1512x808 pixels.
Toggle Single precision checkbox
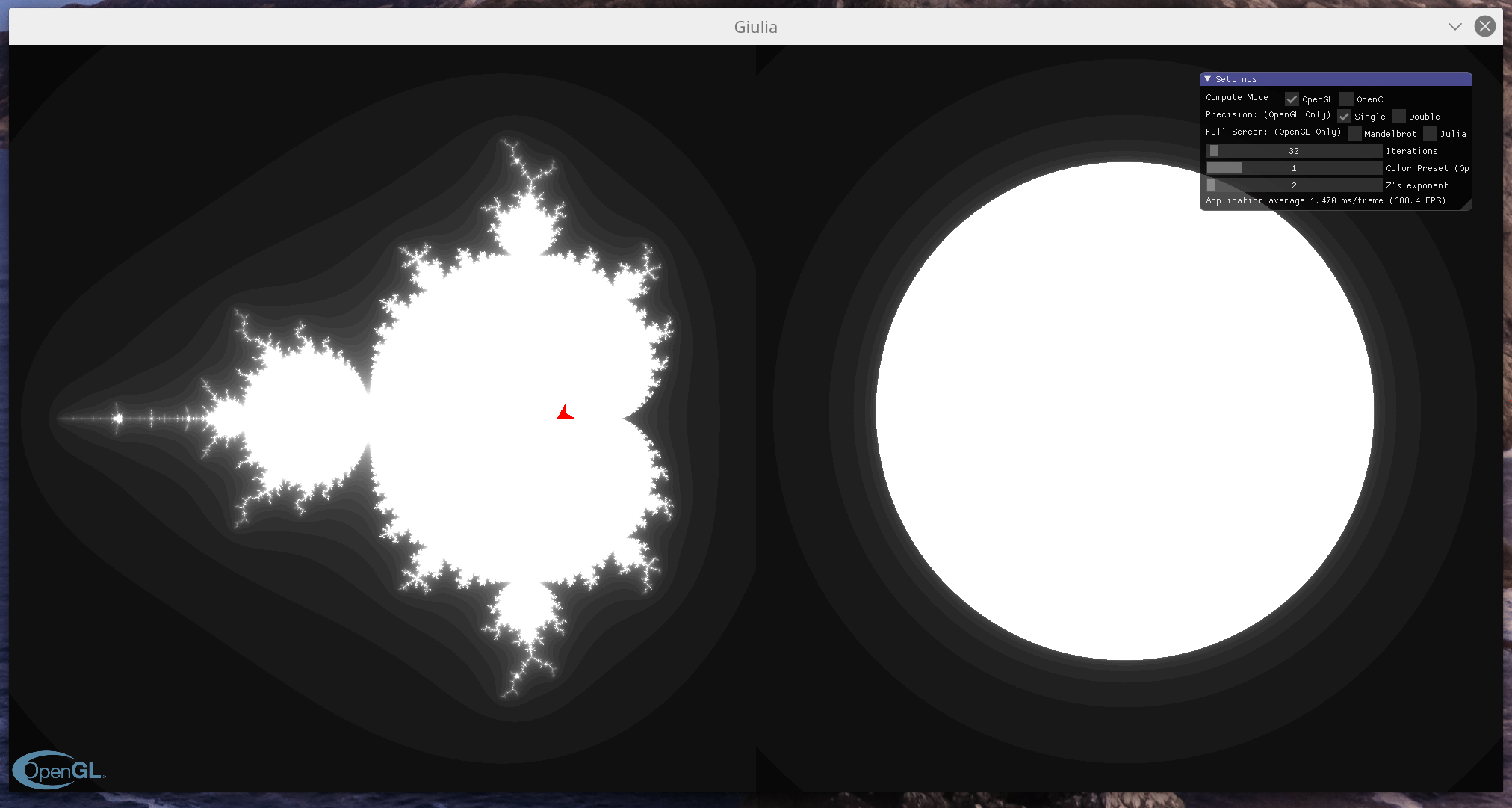coord(1344,117)
